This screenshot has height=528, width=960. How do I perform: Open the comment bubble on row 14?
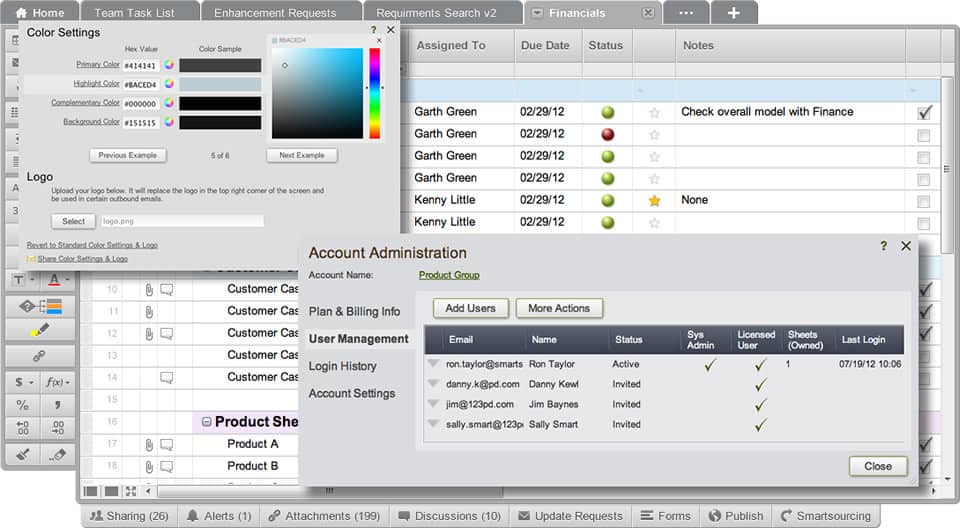167,378
